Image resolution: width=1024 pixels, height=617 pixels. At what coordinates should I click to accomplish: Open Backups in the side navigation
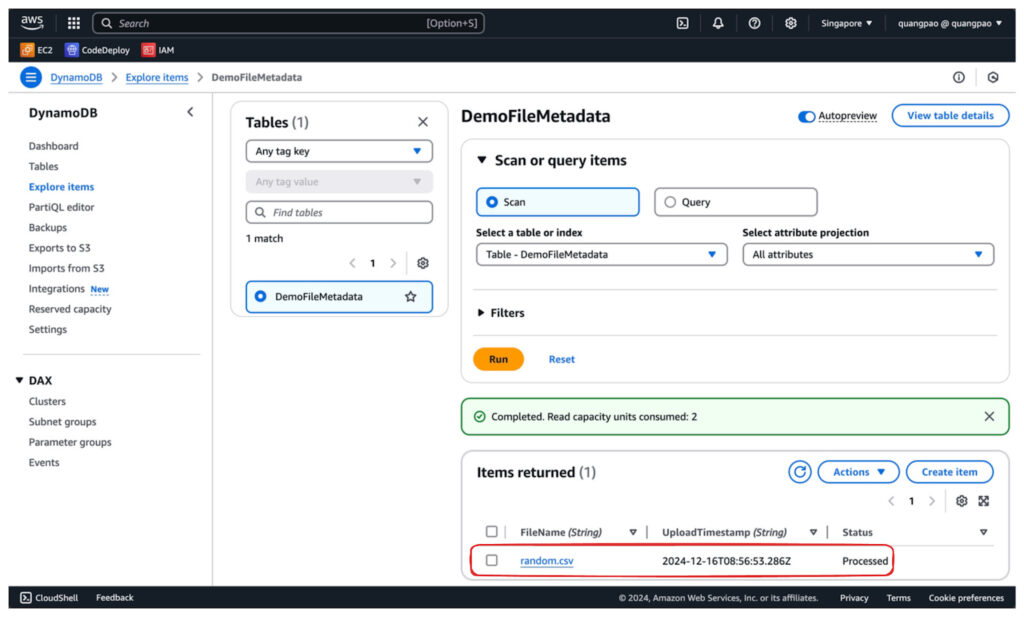[48, 227]
